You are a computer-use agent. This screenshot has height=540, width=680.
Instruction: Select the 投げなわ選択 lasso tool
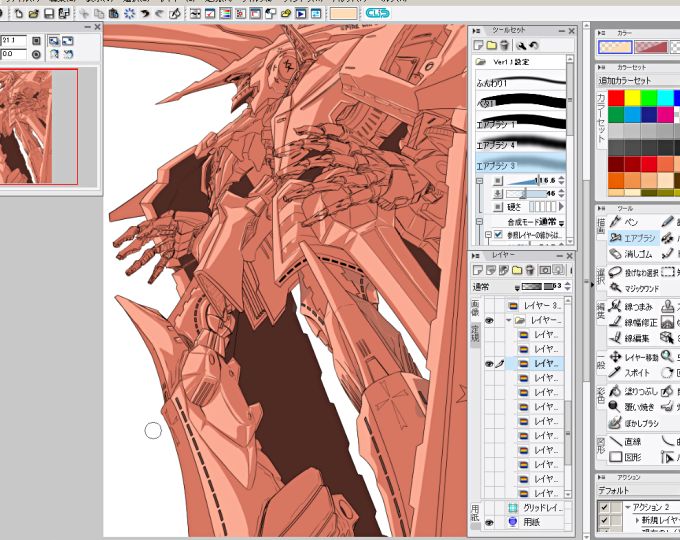[x=633, y=272]
